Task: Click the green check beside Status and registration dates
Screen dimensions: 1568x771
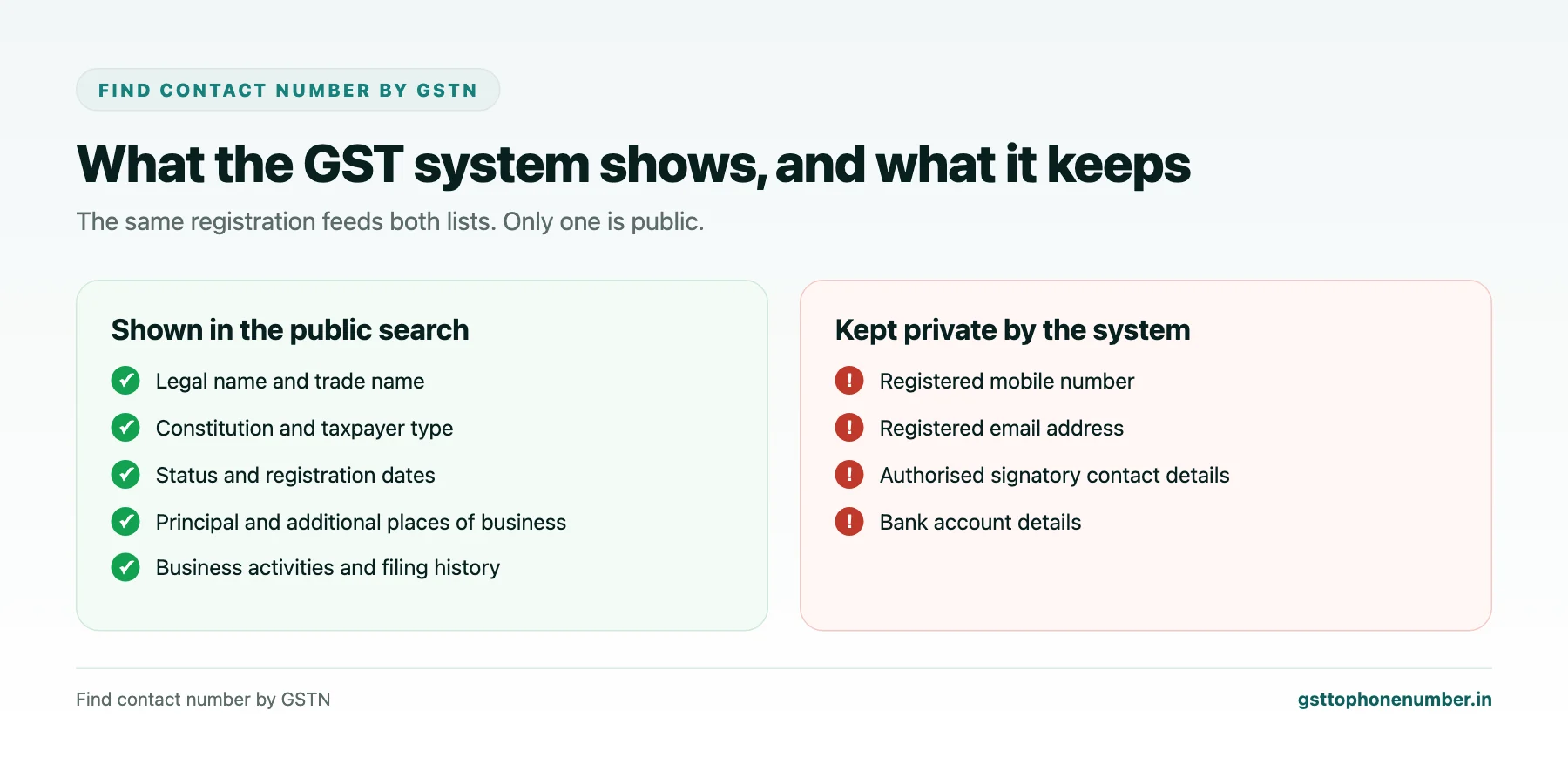Action: coord(125,475)
